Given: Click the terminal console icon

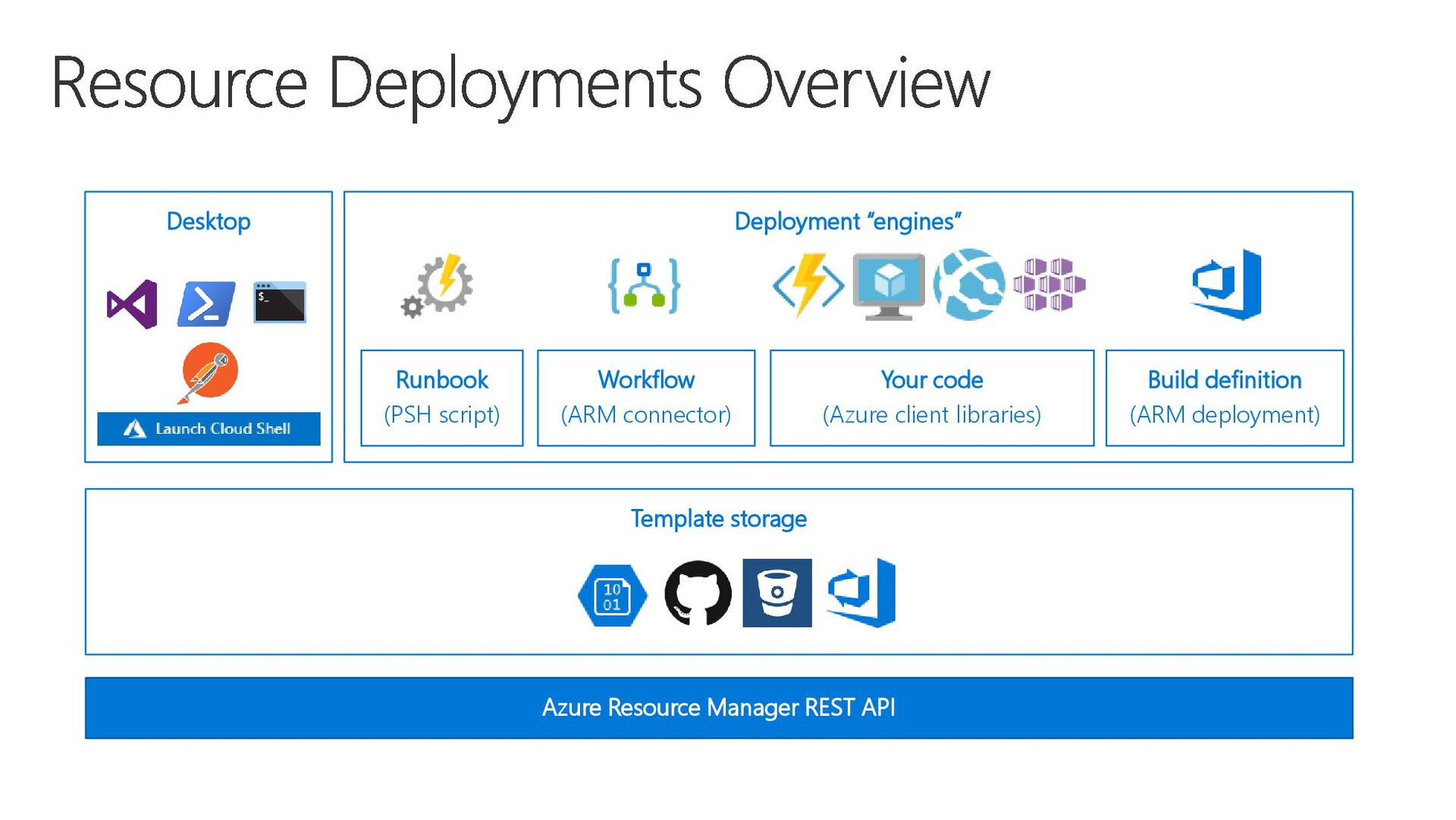Looking at the screenshot, I should coord(280,303).
